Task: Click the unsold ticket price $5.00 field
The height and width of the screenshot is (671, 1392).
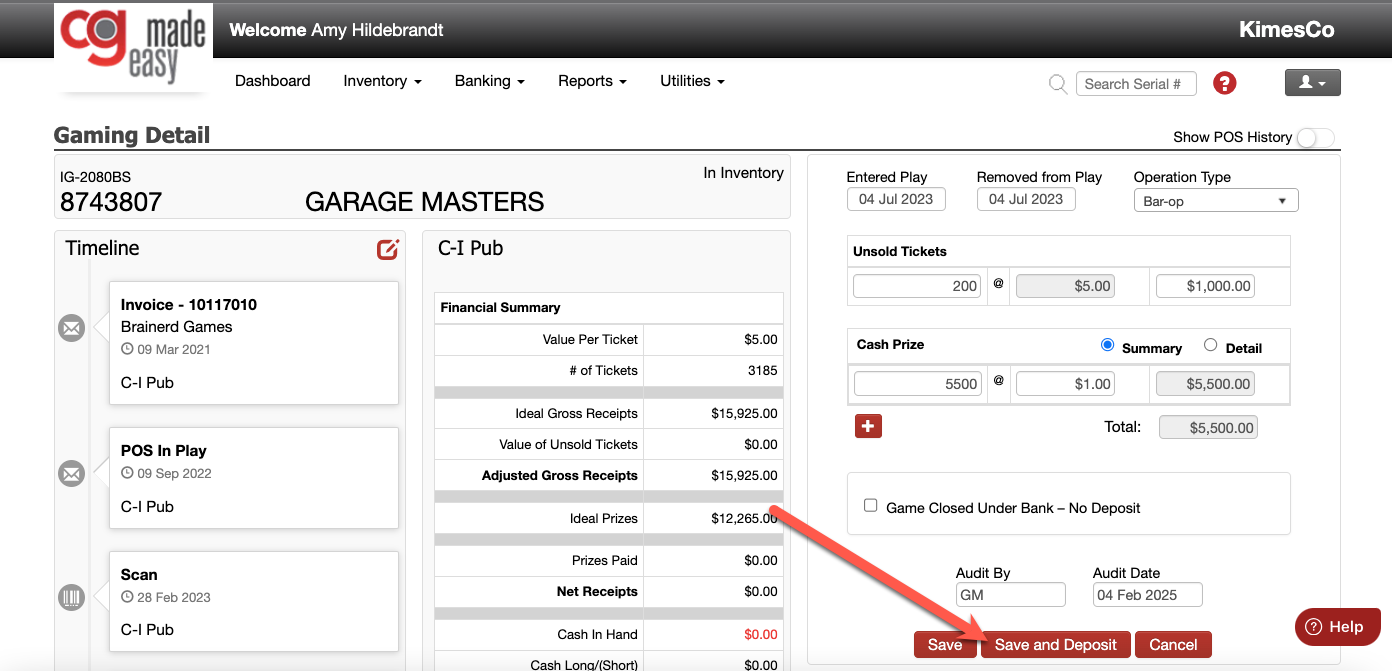Action: pyautogui.click(x=1065, y=286)
